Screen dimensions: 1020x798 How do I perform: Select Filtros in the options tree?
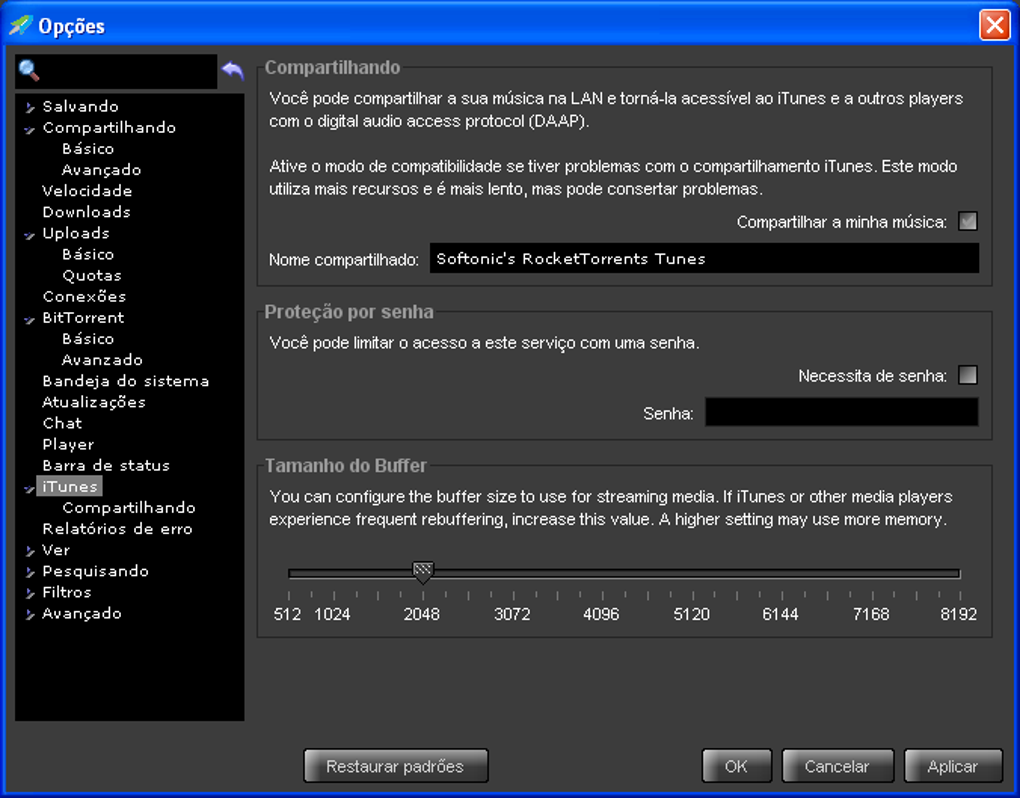(x=67, y=592)
